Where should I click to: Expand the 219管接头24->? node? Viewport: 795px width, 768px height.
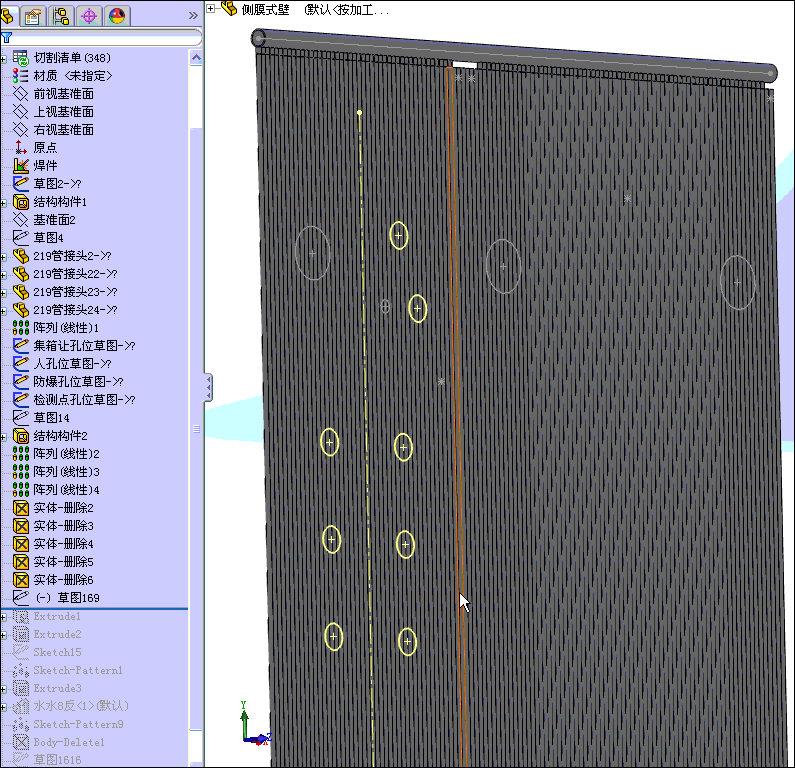pyautogui.click(x=3, y=311)
